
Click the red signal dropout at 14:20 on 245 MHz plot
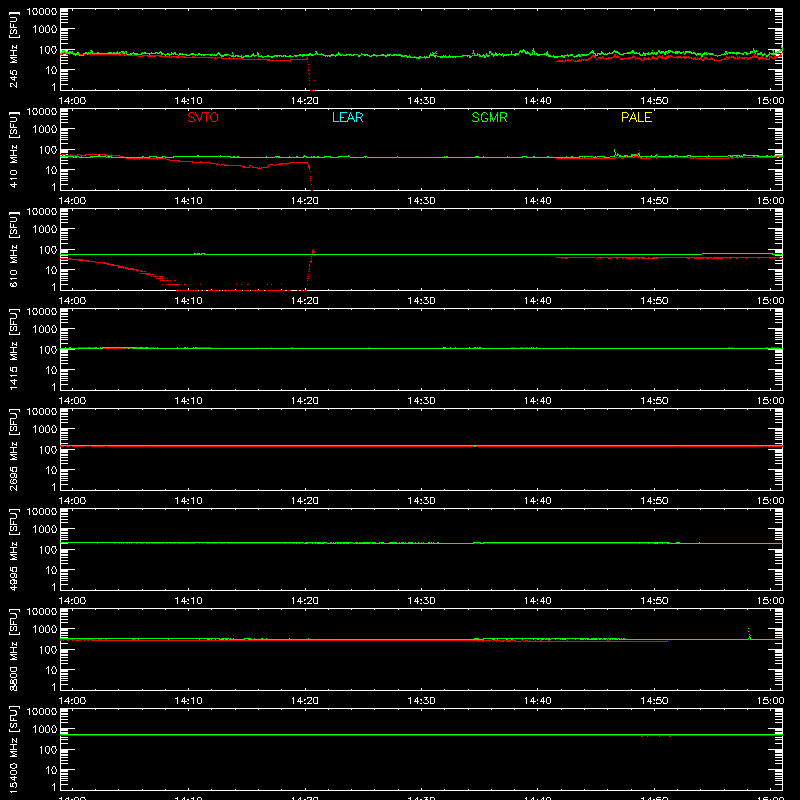310,76
